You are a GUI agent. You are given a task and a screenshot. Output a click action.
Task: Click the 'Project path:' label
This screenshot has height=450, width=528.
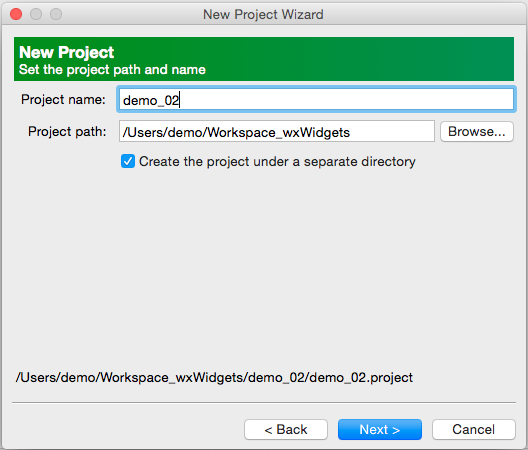[67, 131]
